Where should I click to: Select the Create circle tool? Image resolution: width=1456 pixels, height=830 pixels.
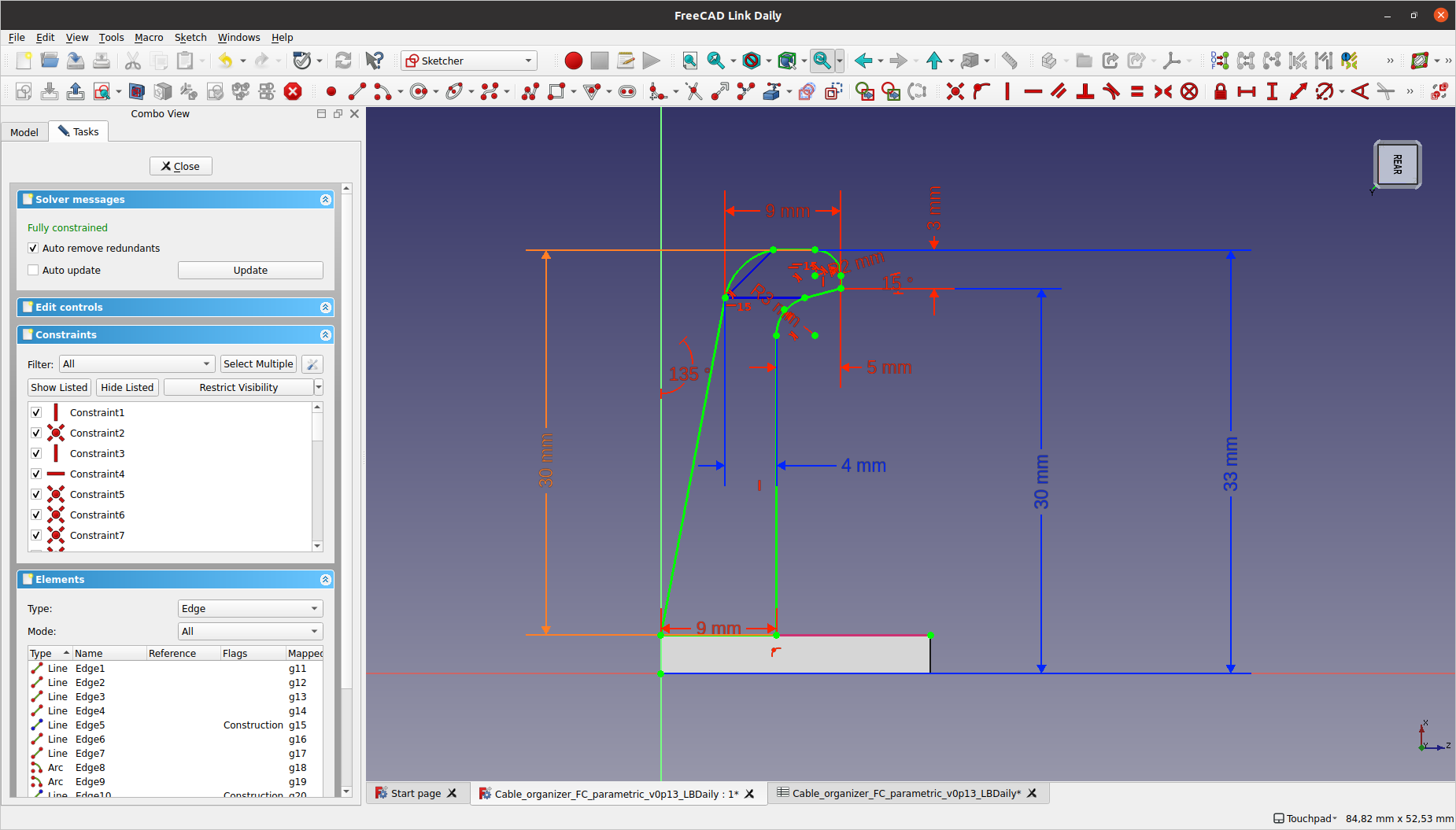(x=419, y=91)
